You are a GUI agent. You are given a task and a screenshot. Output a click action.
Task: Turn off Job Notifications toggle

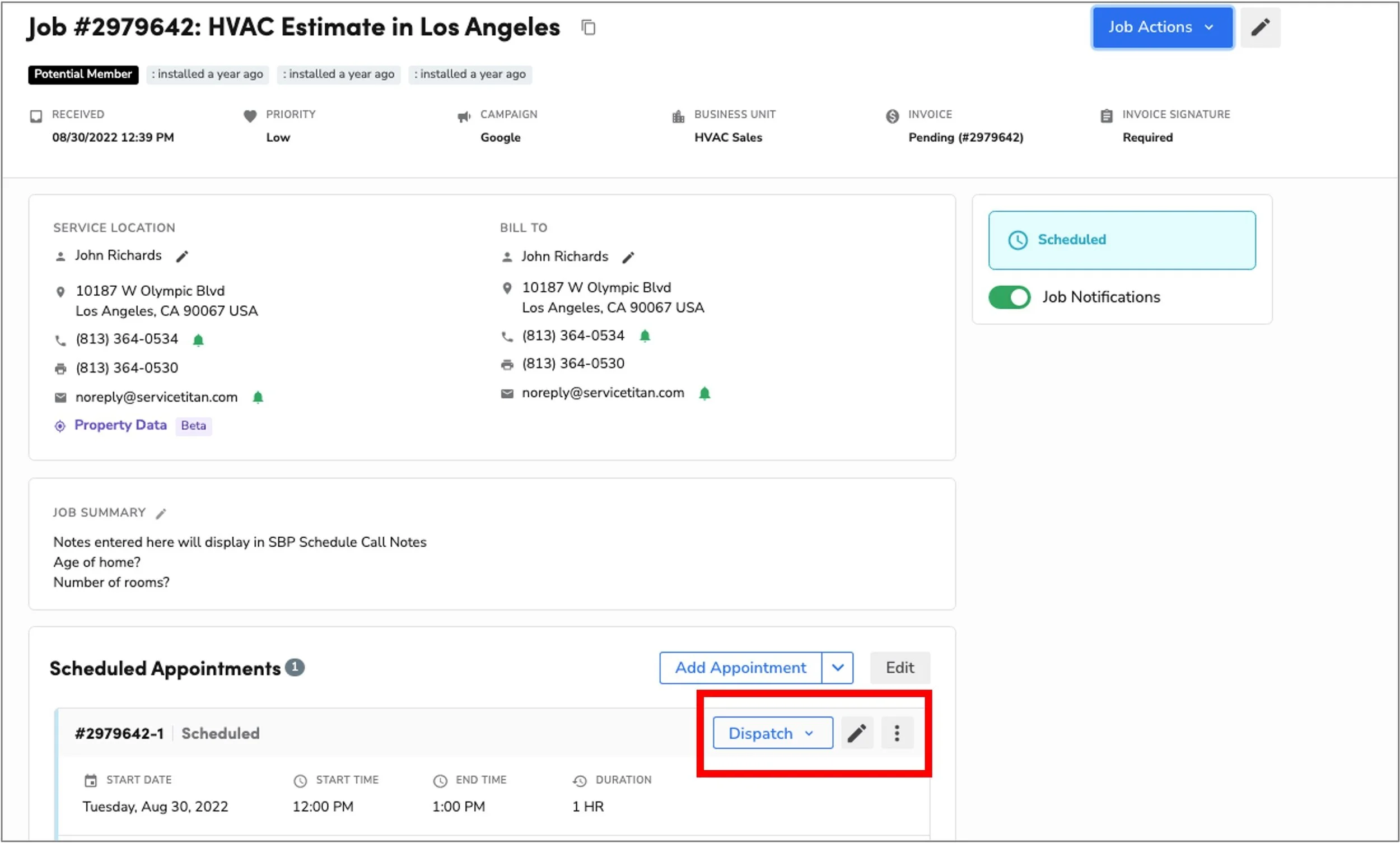point(1009,297)
